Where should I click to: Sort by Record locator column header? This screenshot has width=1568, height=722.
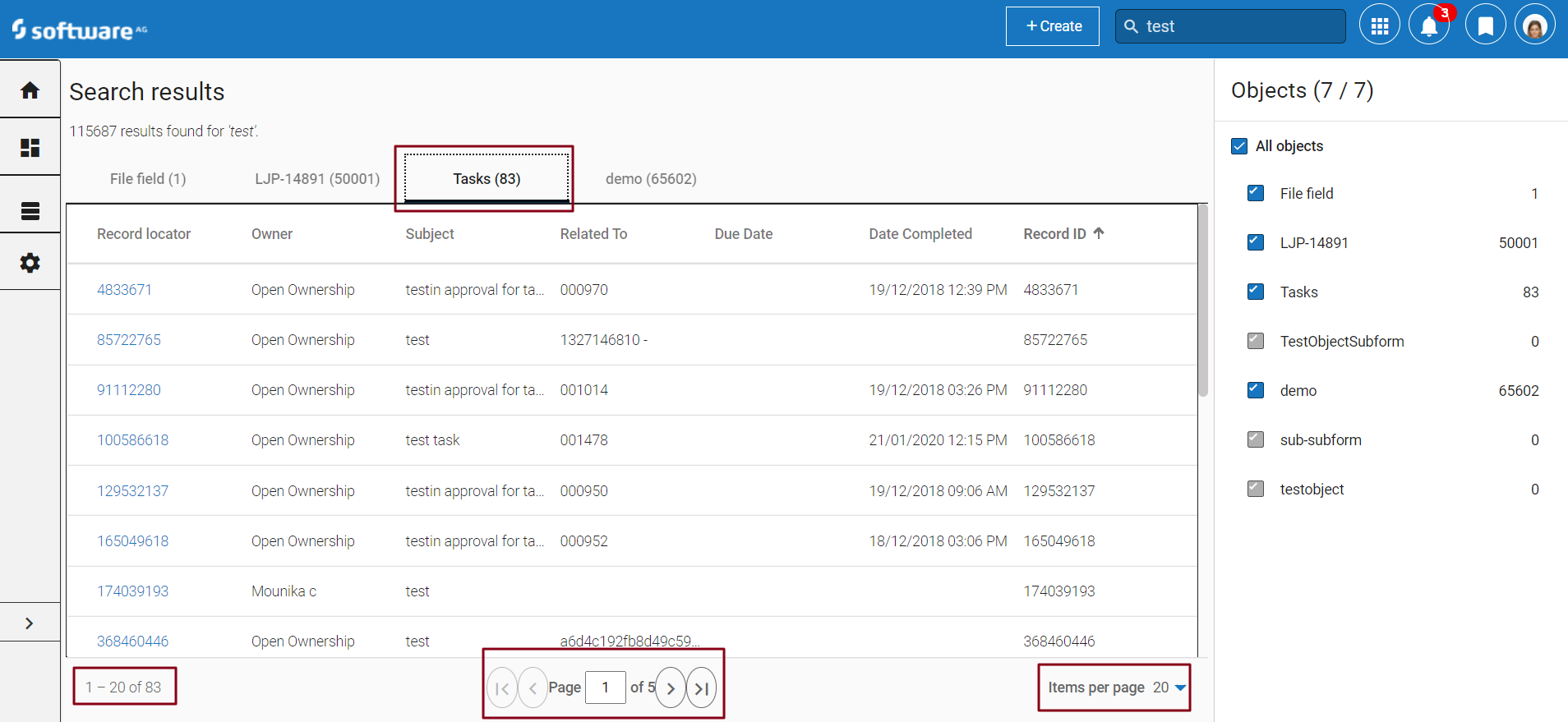tap(144, 234)
